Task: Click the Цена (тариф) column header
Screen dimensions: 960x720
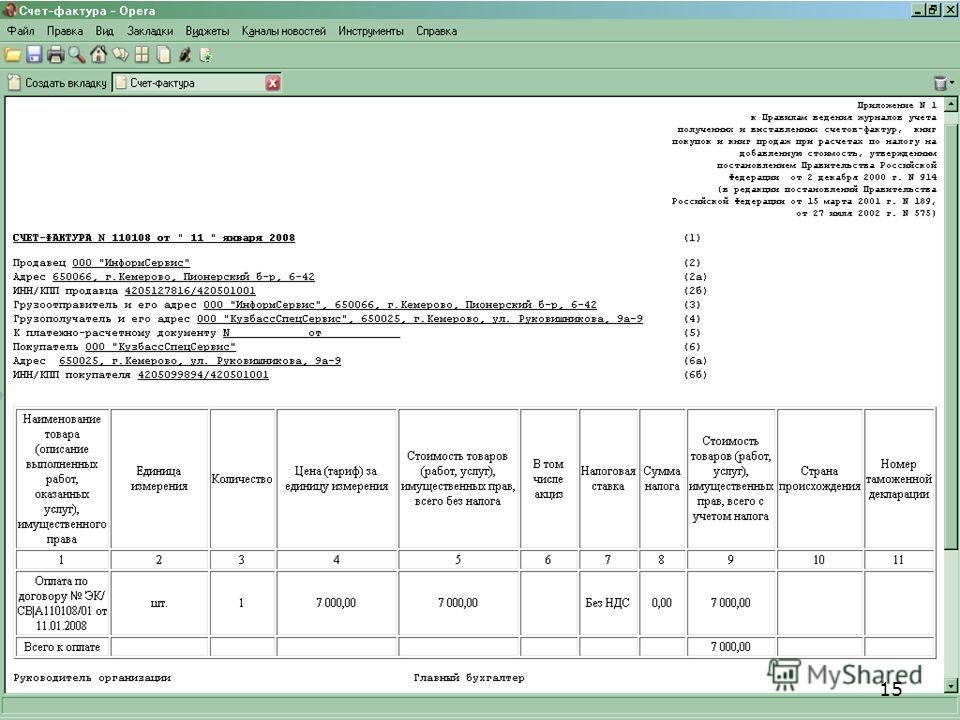Action: point(337,479)
